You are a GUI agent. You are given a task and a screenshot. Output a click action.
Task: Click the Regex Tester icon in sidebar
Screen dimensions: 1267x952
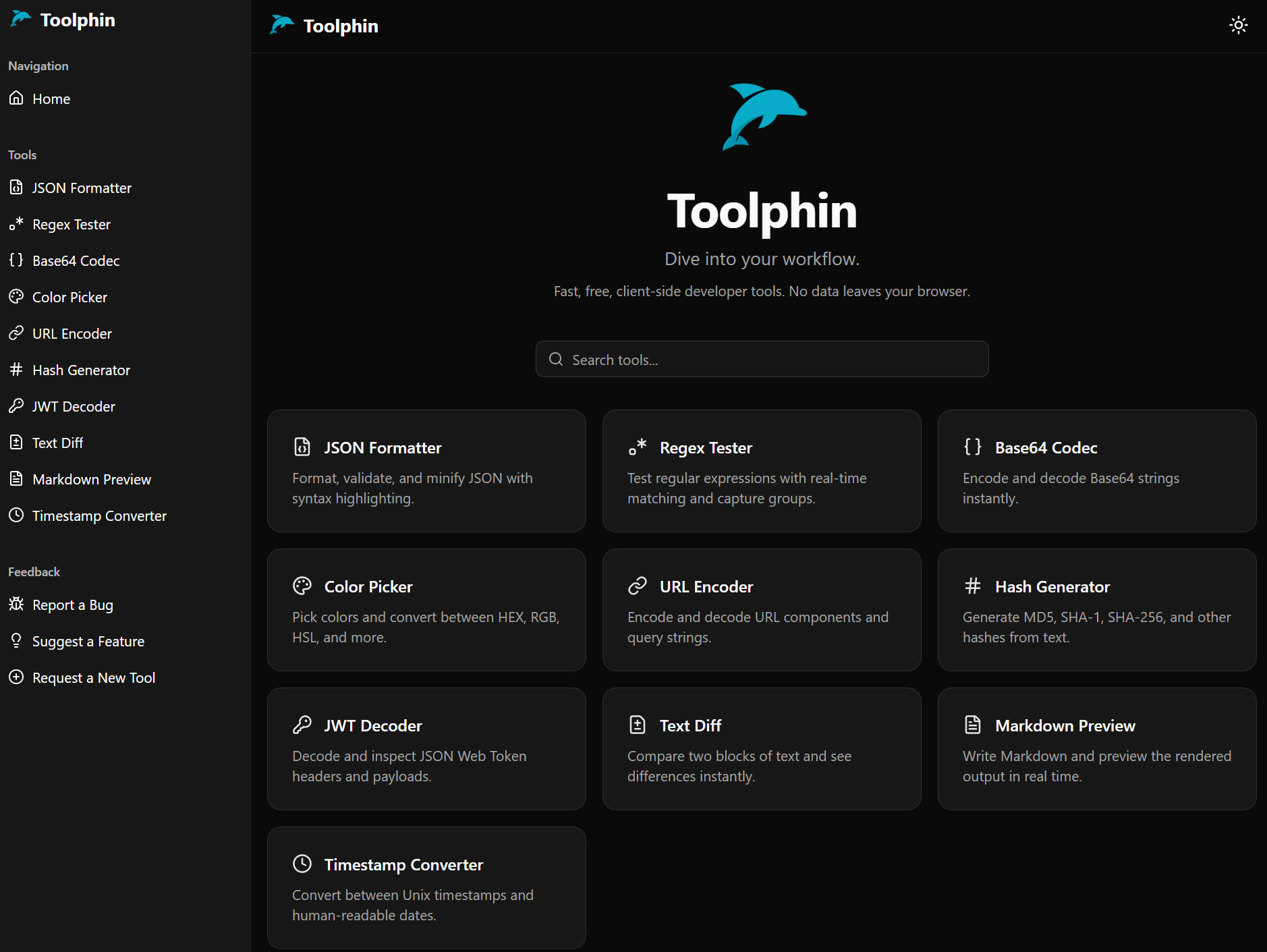[17, 224]
